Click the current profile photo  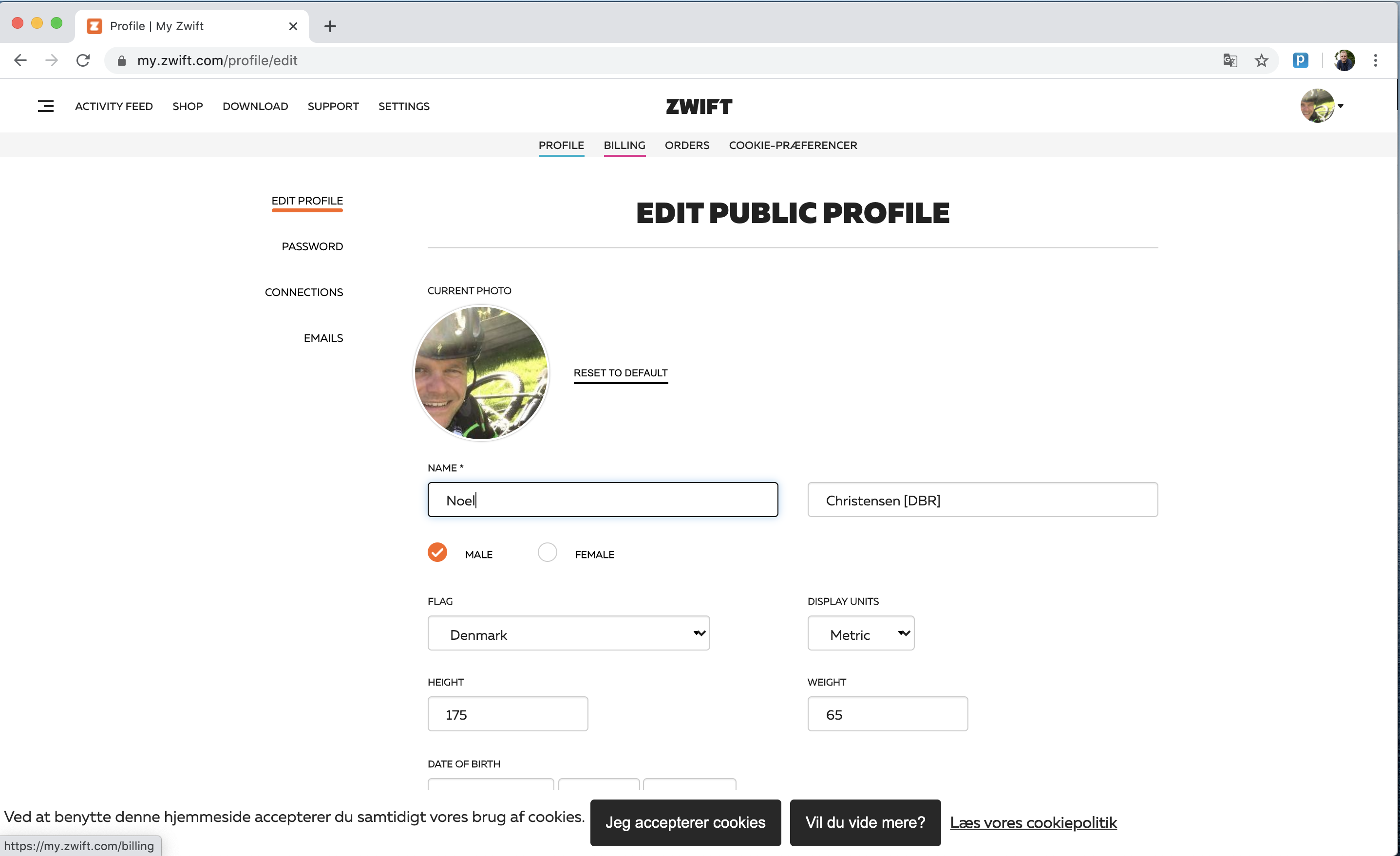(481, 373)
